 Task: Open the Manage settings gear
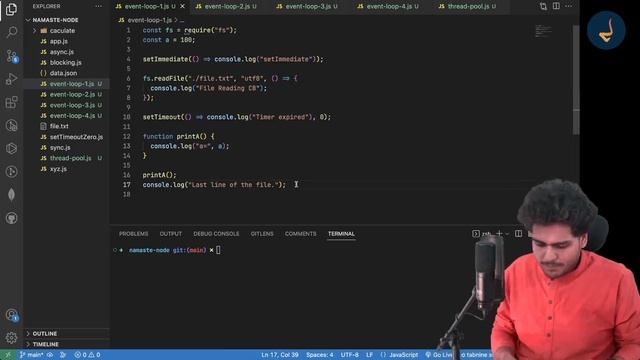[x=11, y=338]
